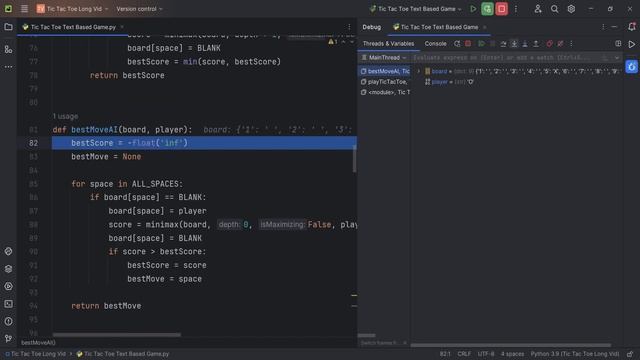Click editor vertical scrollbar thumb
Viewport: 640px width, 360px height.
pyautogui.click(x=354, y=158)
